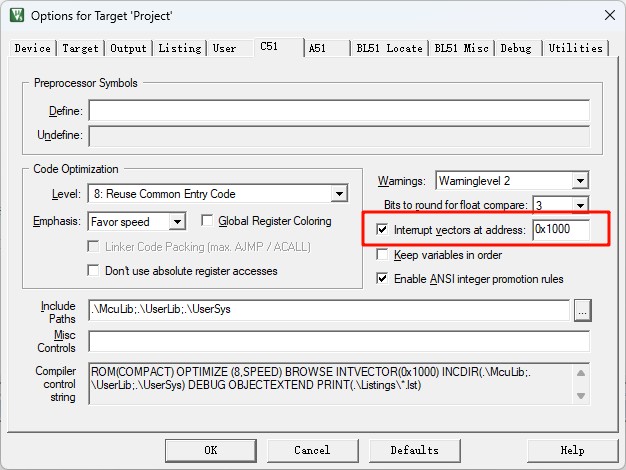Disable ANSI integer promotion rules checkbox

coord(382,279)
